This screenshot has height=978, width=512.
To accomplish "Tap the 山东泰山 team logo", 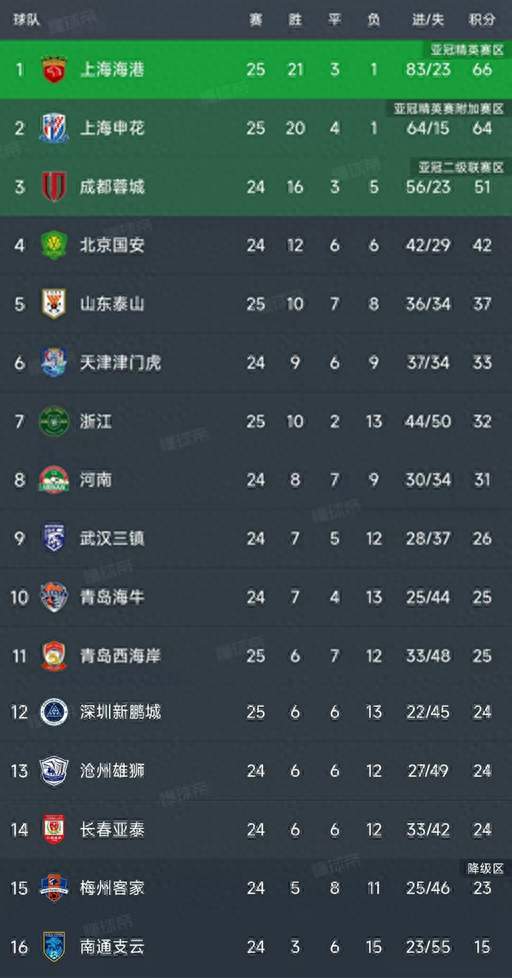I will (x=54, y=304).
